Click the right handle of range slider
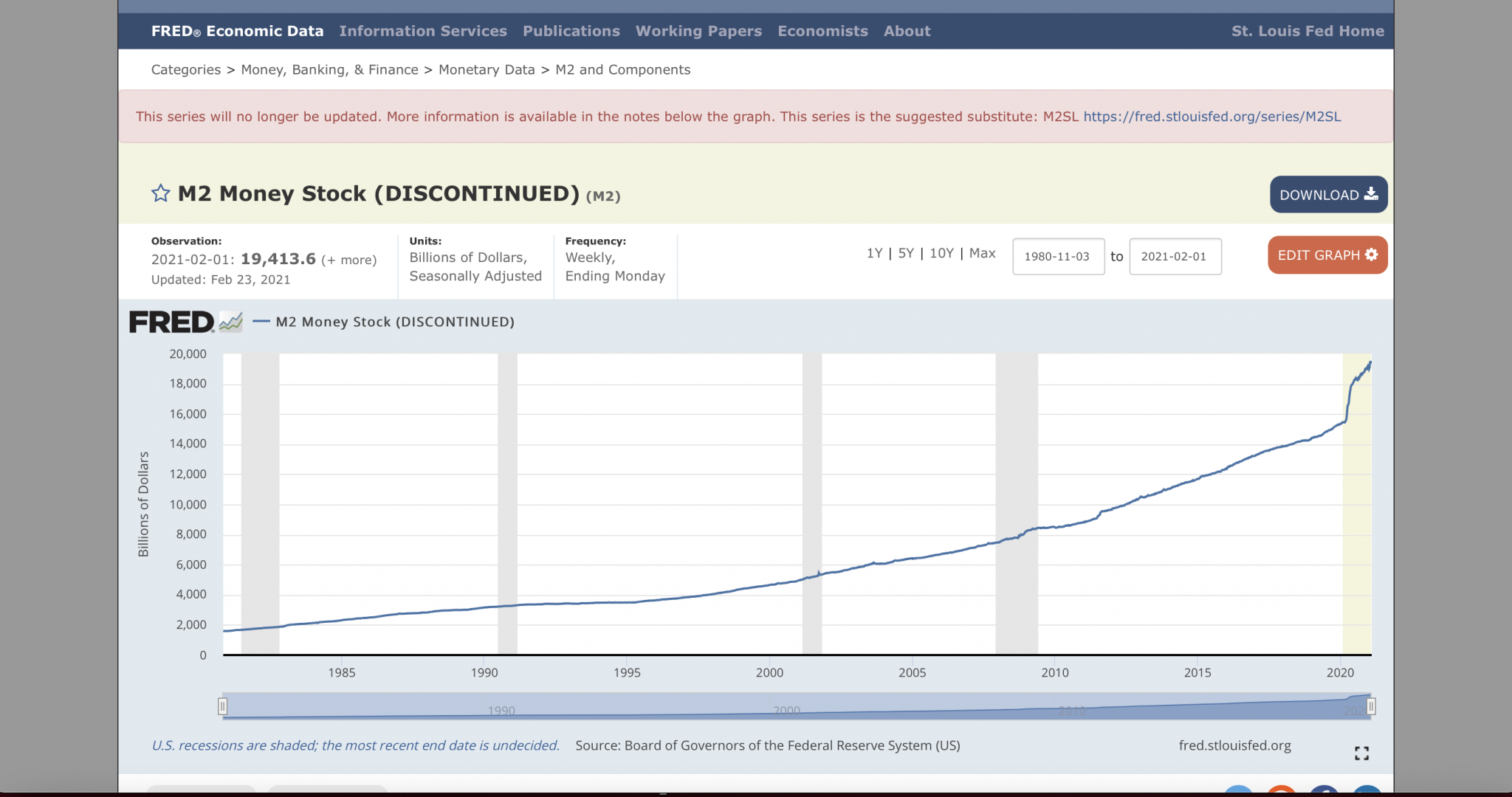The image size is (1512, 797). point(1371,706)
